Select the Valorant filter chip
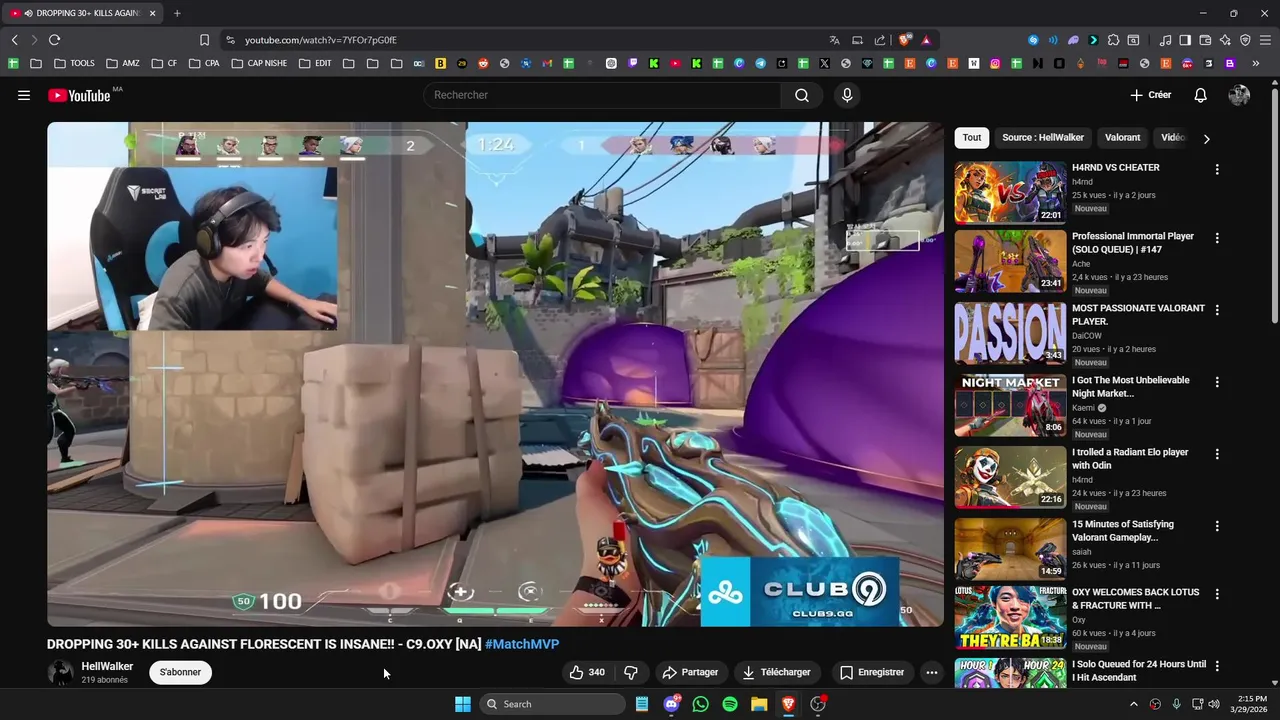Screen dimensions: 1280x720 point(1122,138)
